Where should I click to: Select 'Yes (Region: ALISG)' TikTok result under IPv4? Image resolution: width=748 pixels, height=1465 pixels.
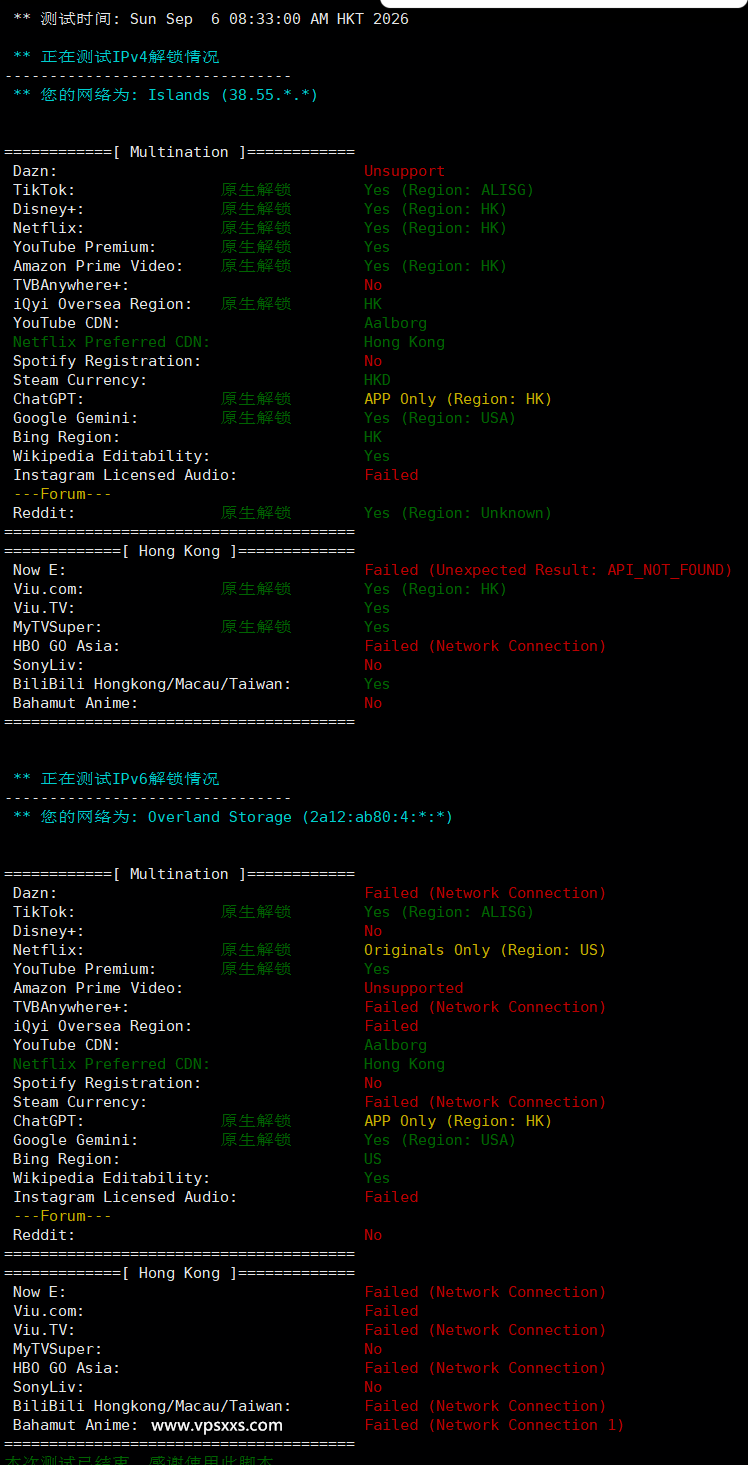click(x=449, y=190)
